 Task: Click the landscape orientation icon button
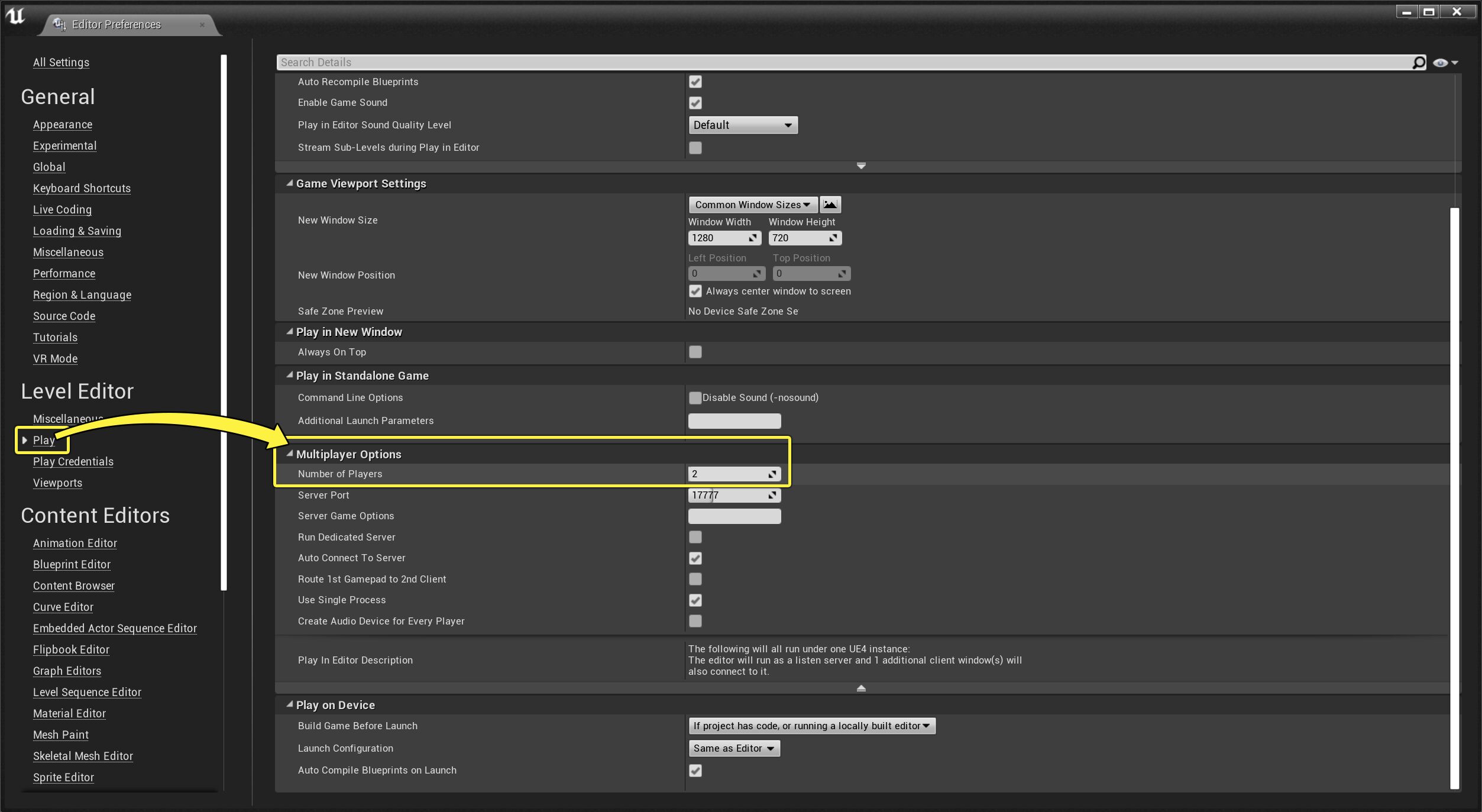830,205
